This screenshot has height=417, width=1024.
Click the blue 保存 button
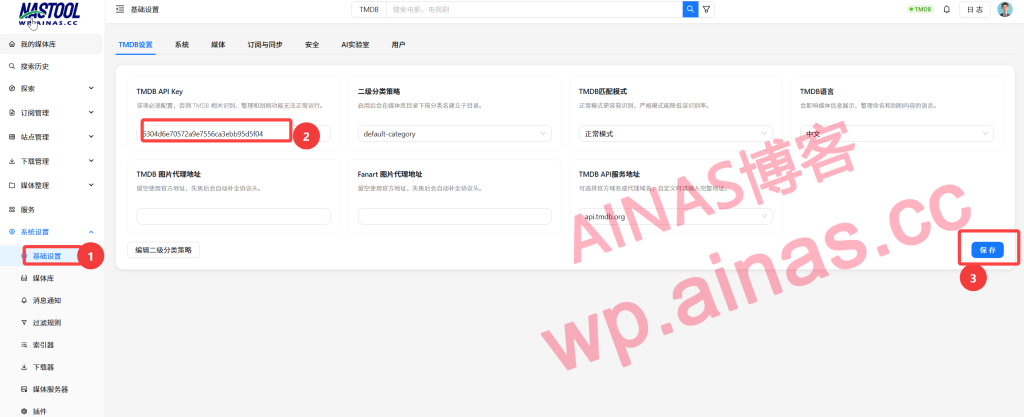pyautogui.click(x=987, y=250)
